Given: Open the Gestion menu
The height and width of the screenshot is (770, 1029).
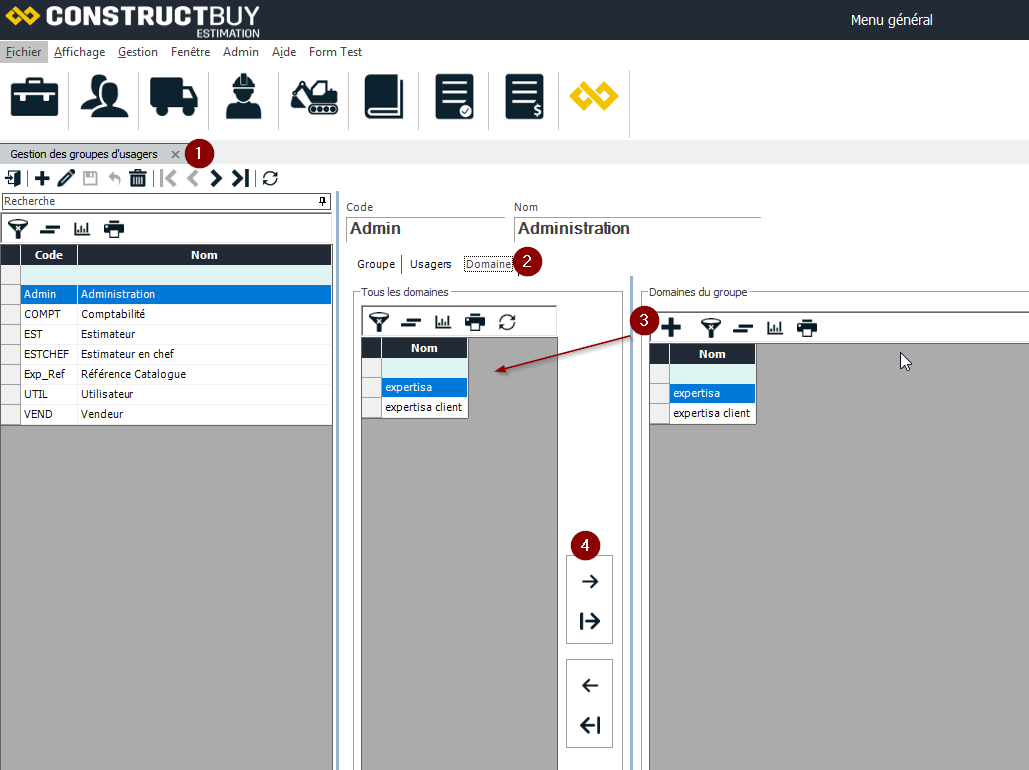Looking at the screenshot, I should 138,52.
